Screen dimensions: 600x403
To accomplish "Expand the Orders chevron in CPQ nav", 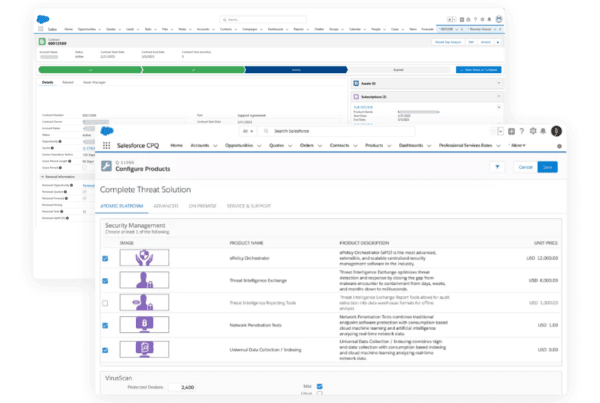I will coord(320,146).
